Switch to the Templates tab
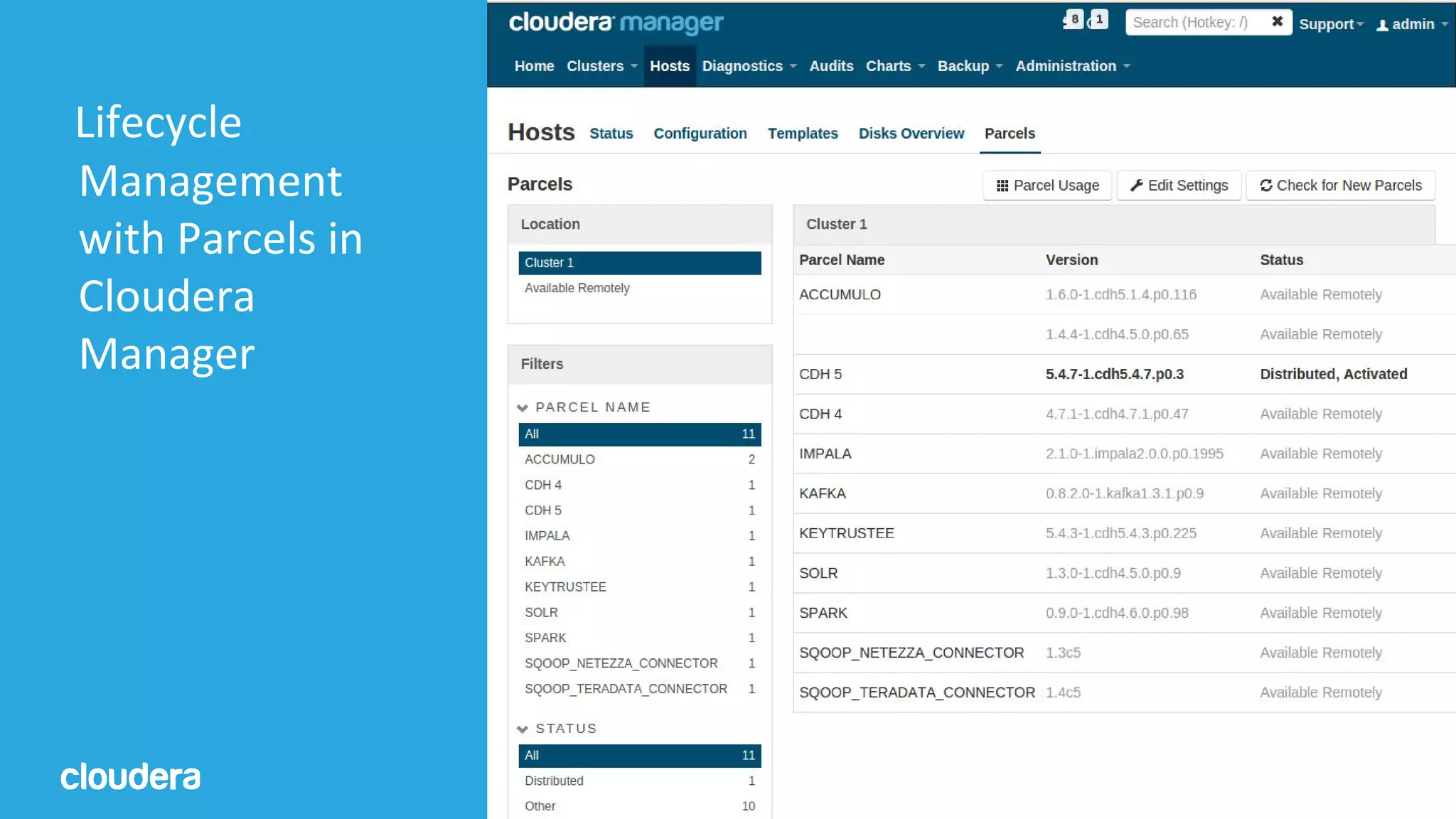Viewport: 1456px width, 819px height. click(x=803, y=134)
